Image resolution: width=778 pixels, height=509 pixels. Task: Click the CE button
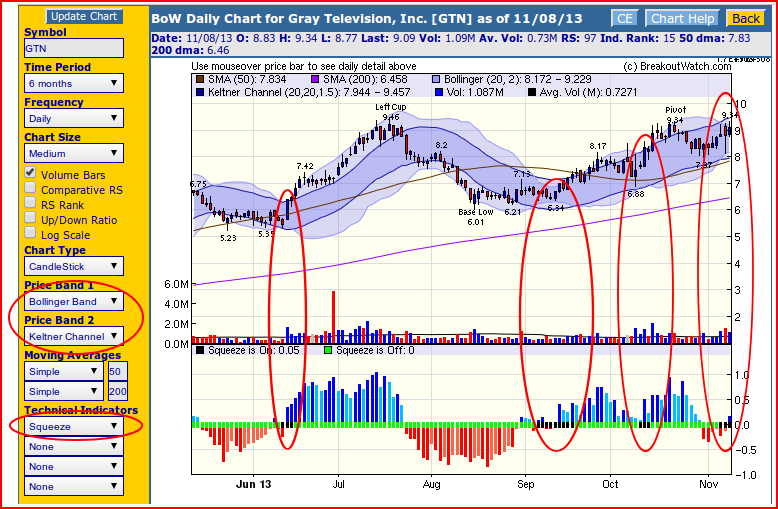[624, 19]
